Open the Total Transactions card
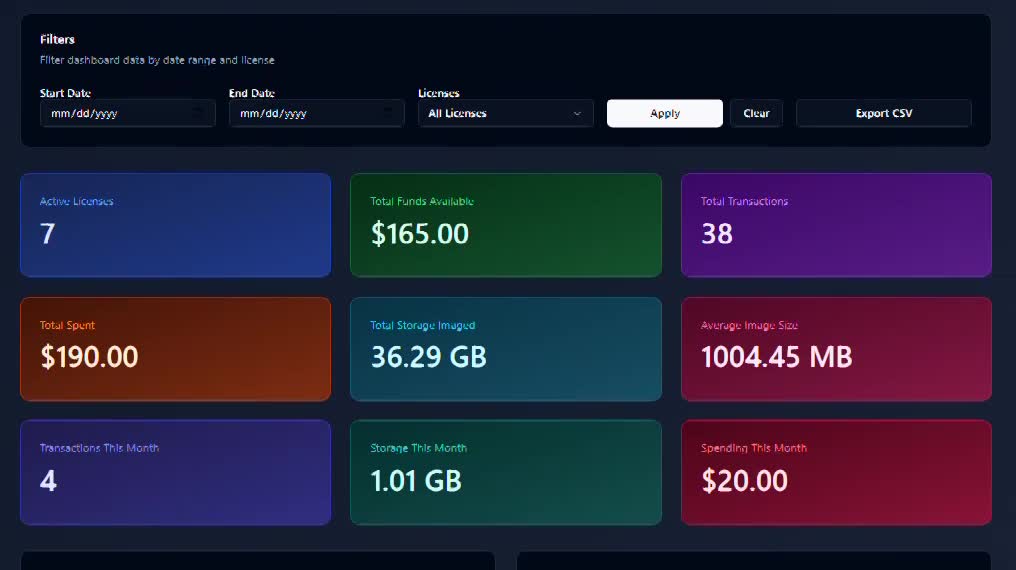Image resolution: width=1016 pixels, height=570 pixels. pyautogui.click(x=836, y=225)
